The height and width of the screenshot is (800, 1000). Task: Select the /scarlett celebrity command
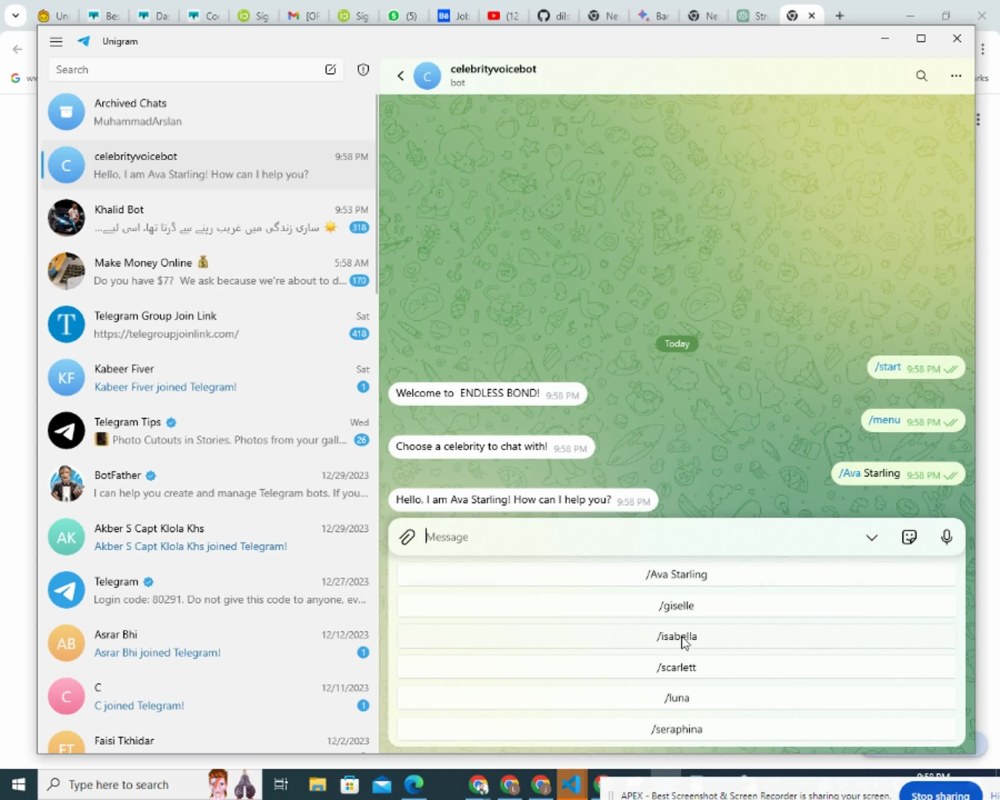coord(676,667)
